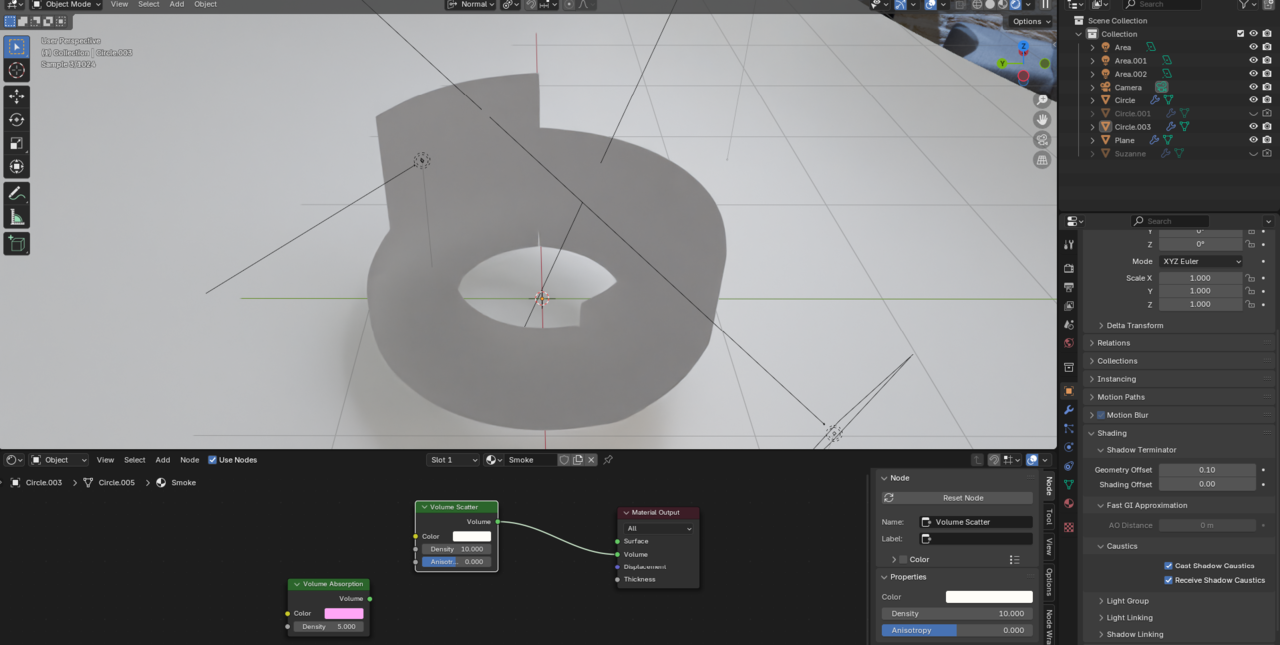Expand Circle.003 in the outliner tree
The height and width of the screenshot is (645, 1280).
(1092, 127)
